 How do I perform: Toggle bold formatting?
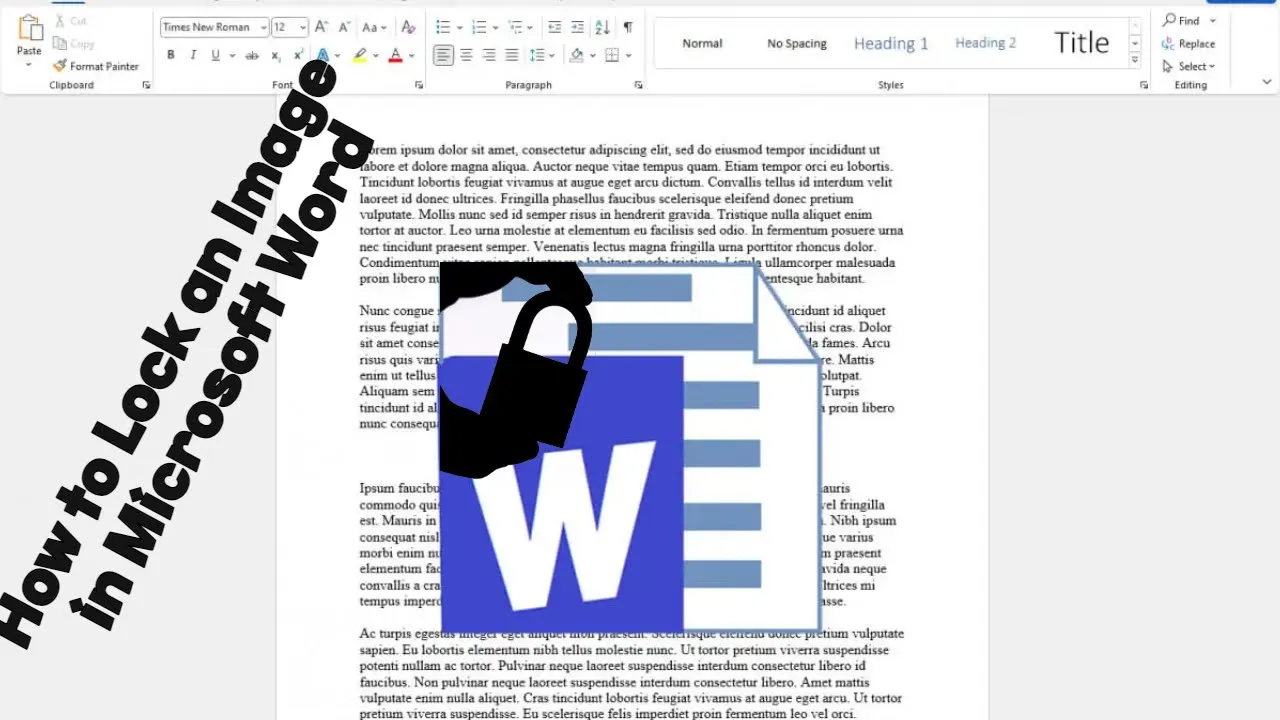click(170, 55)
